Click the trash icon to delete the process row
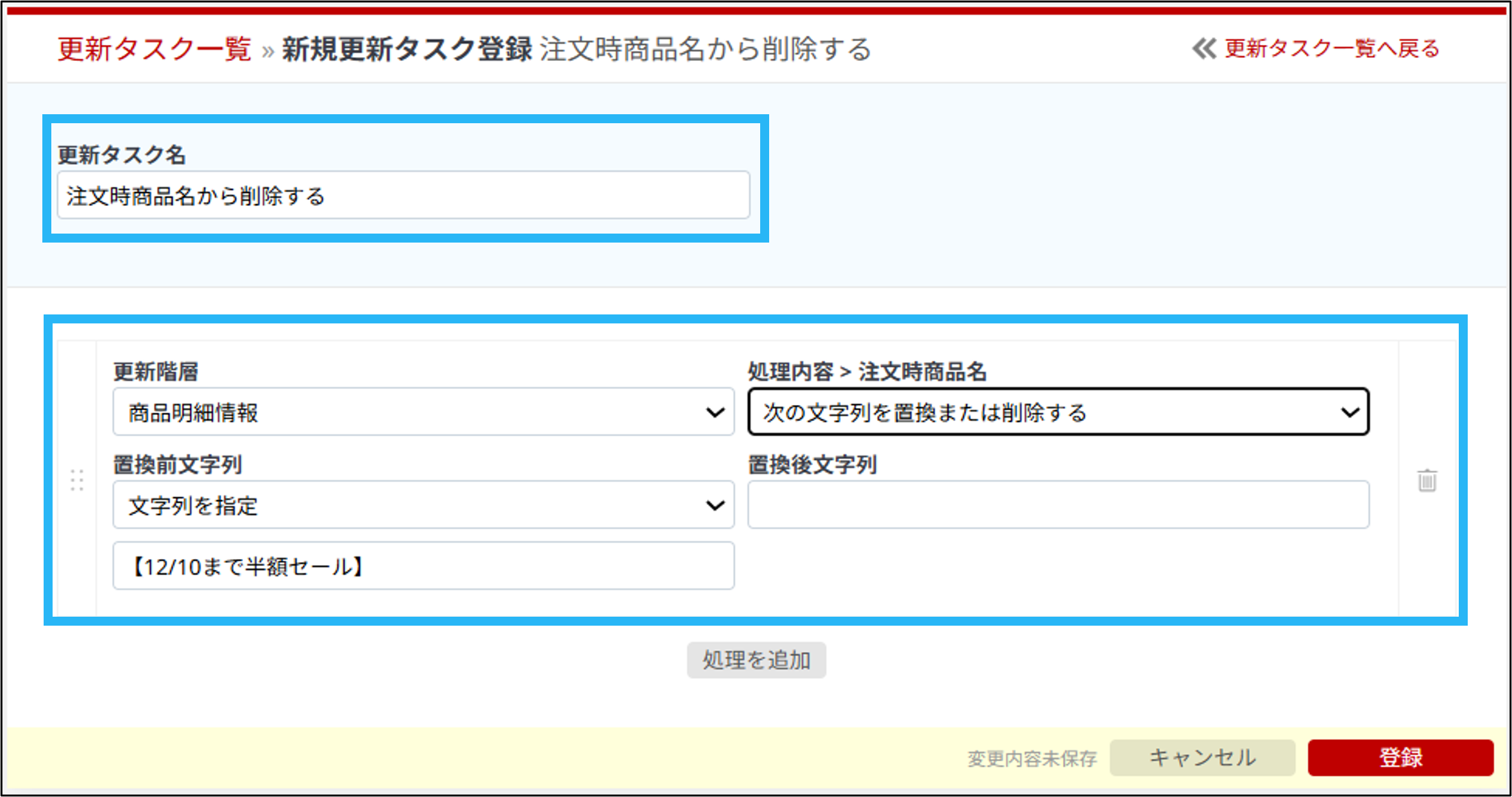The image size is (1512, 797). (x=1427, y=480)
